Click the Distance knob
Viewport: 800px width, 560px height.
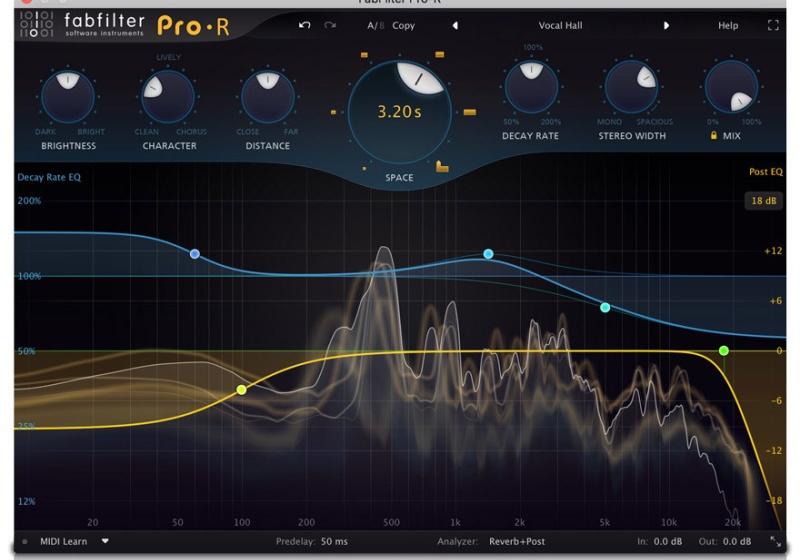268,97
